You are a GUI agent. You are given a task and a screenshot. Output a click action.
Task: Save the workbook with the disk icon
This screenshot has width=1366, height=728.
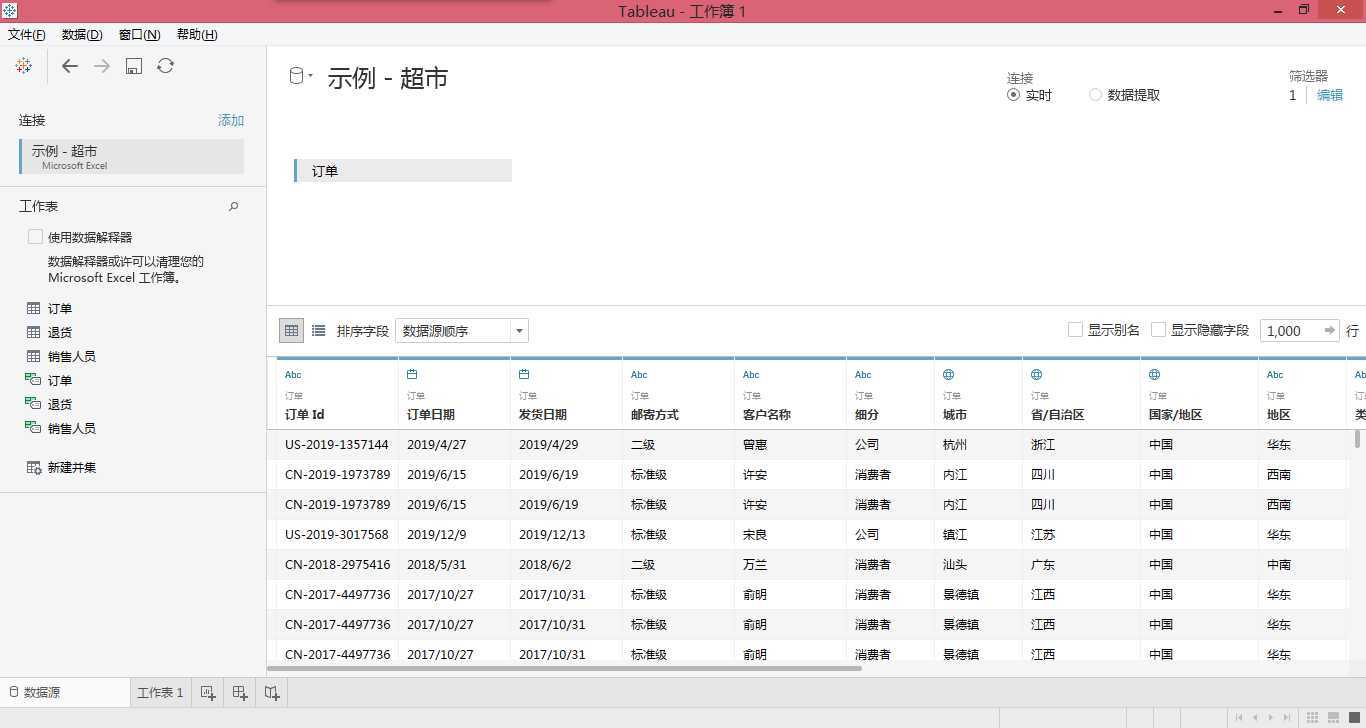click(134, 66)
